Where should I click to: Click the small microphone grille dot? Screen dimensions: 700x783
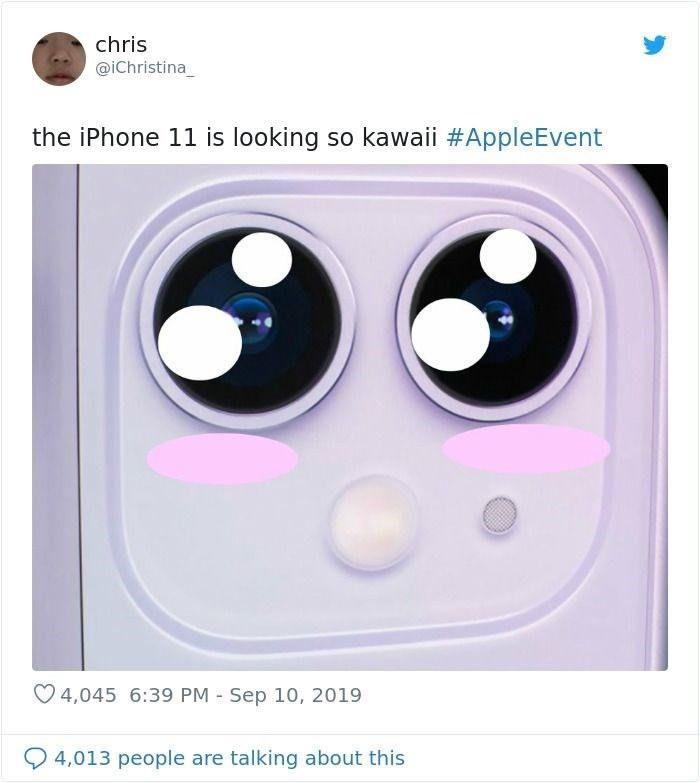pyautogui.click(x=500, y=515)
